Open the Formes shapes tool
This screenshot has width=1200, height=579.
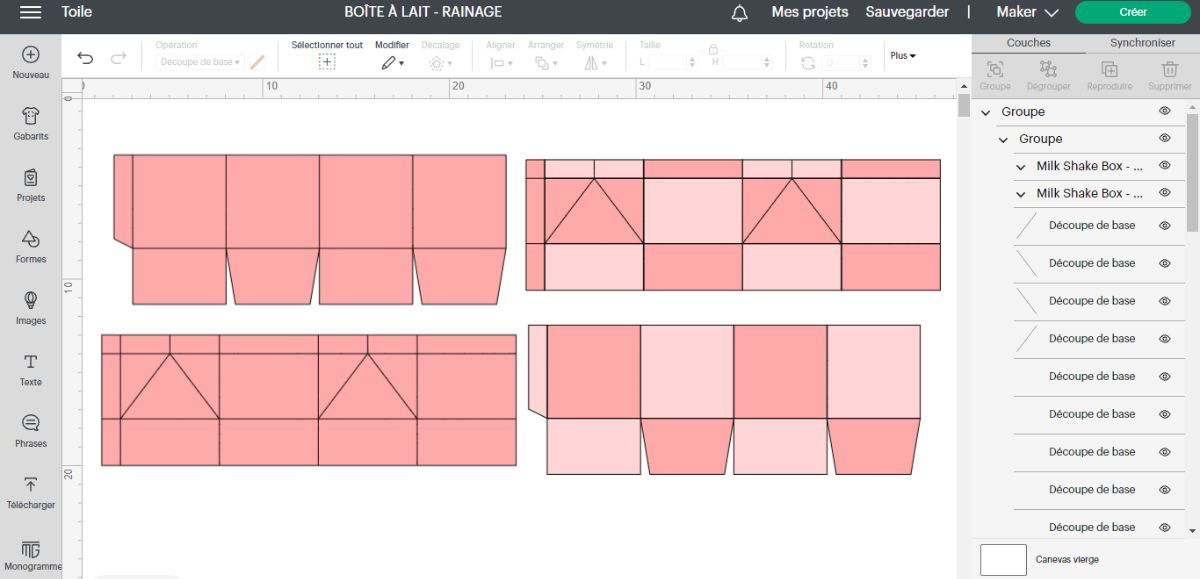pos(30,240)
